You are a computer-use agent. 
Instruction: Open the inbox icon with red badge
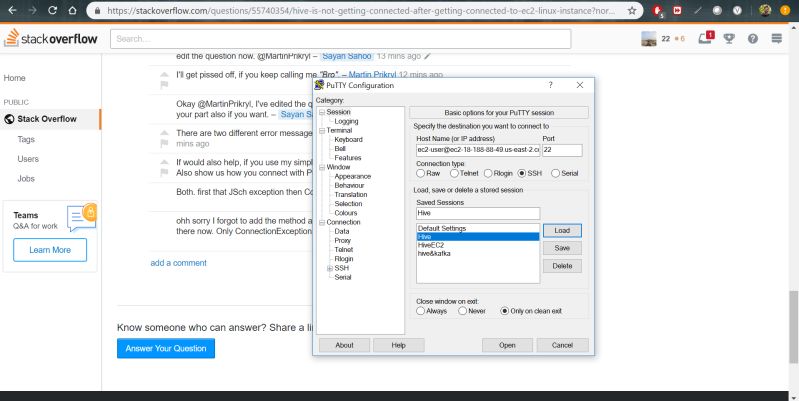click(x=706, y=38)
